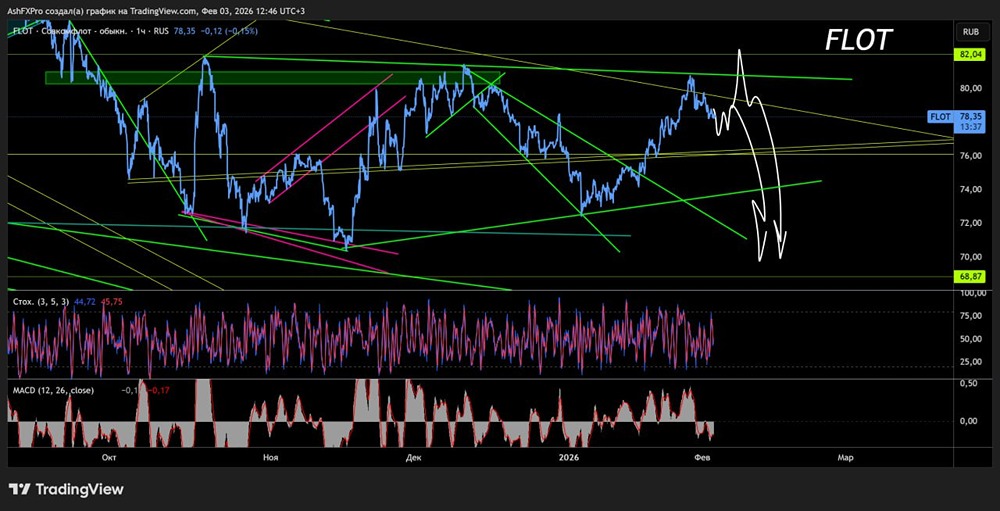Click the 2026 label on time axis
The width and height of the screenshot is (1000, 511).
(567, 457)
